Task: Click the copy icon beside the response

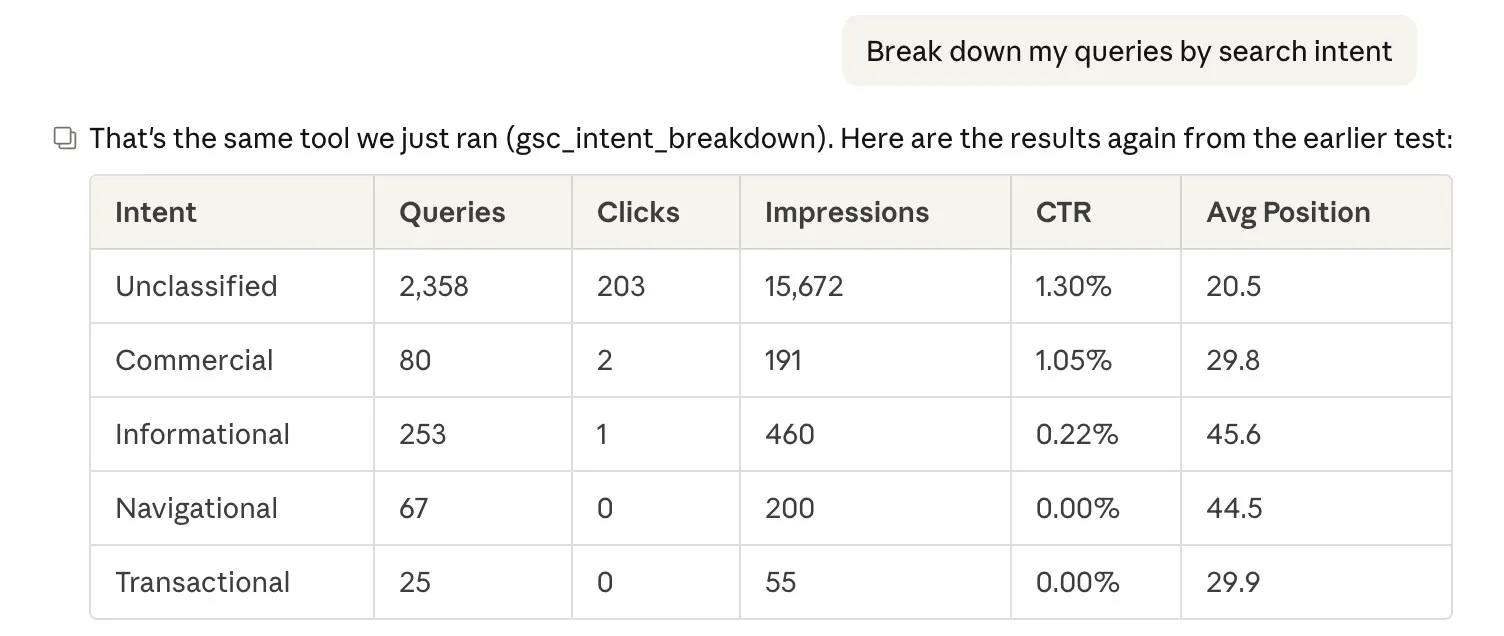Action: [65, 138]
